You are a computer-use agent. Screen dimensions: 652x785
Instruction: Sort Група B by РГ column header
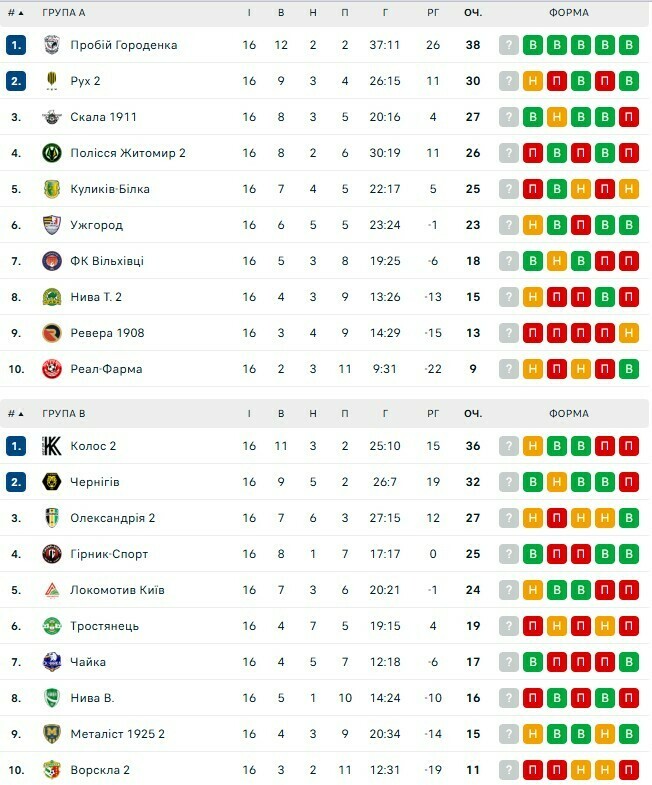433,414
